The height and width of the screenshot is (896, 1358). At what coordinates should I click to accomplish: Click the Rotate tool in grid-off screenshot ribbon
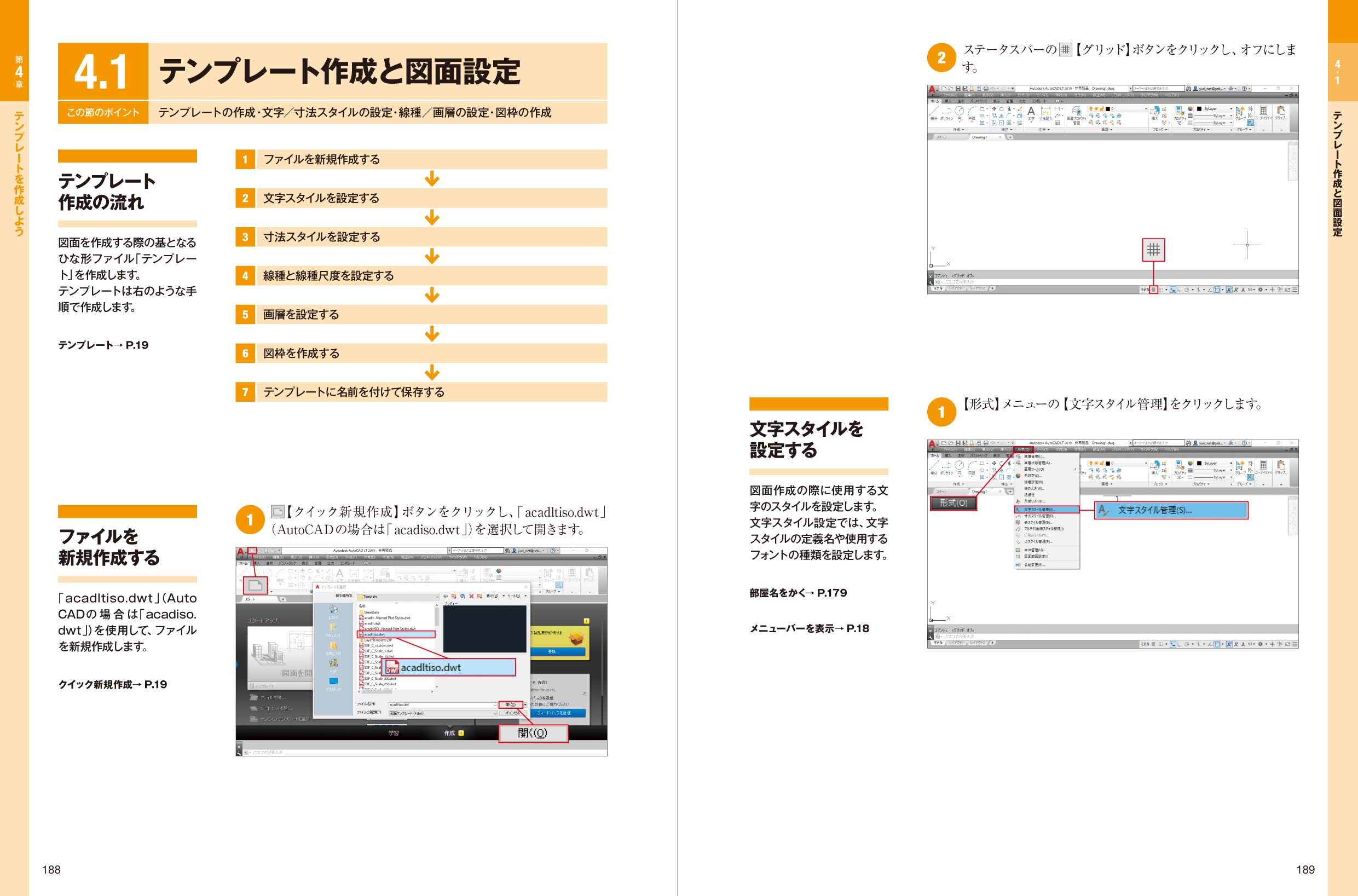click(x=1002, y=109)
